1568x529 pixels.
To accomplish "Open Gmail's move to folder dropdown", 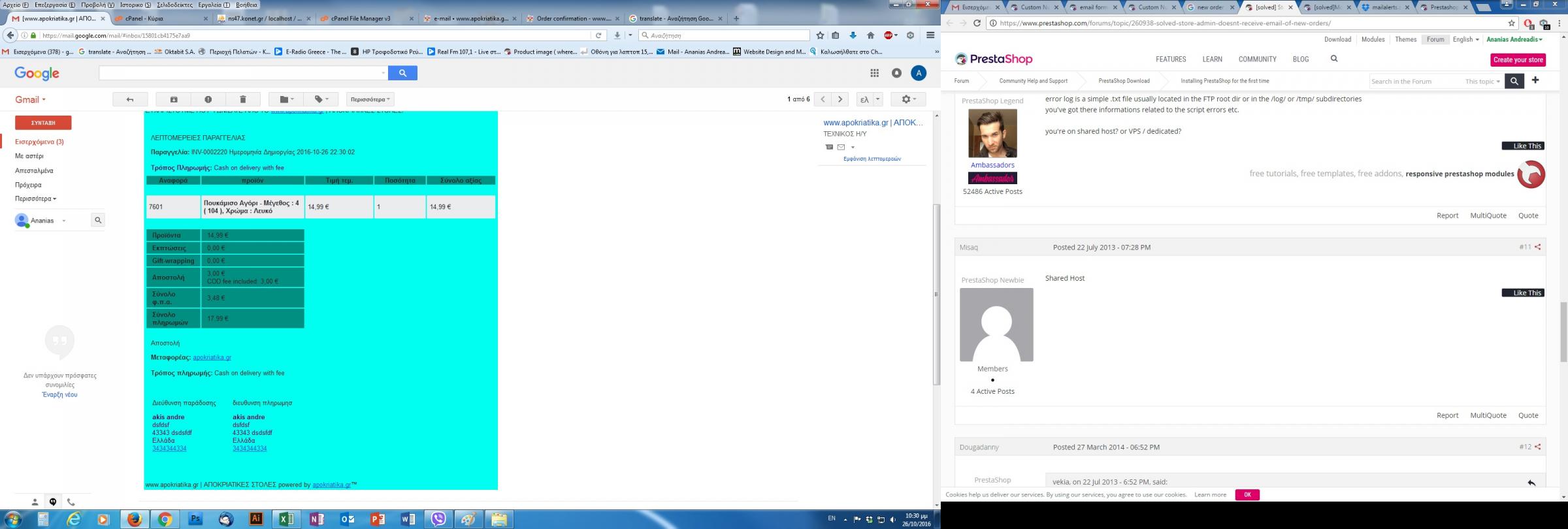I will tap(286, 99).
